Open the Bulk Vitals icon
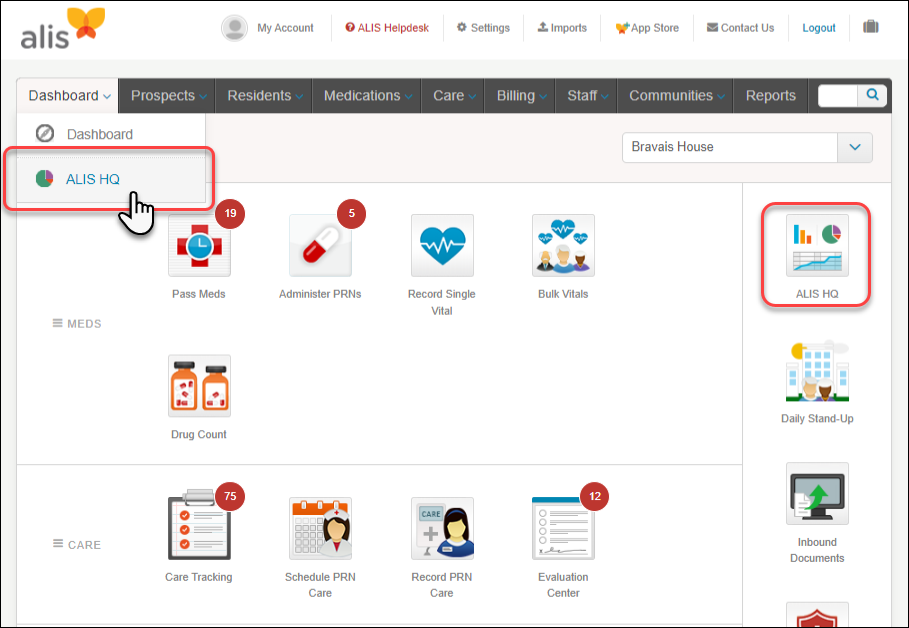Screen dimensions: 909x628 563,245
